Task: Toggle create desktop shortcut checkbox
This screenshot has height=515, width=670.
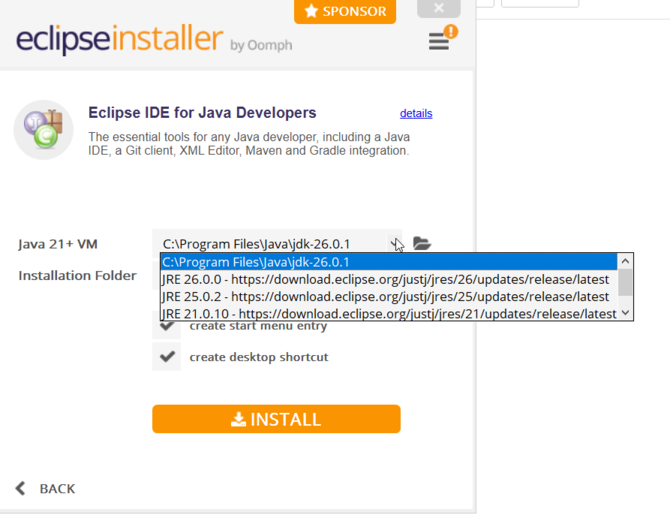Action: click(167, 356)
